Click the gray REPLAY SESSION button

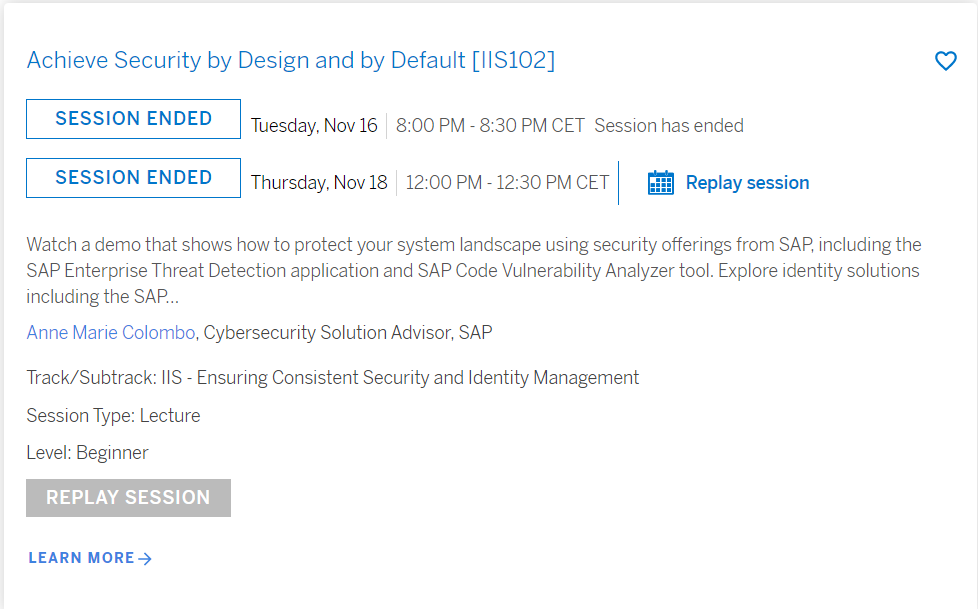point(128,498)
